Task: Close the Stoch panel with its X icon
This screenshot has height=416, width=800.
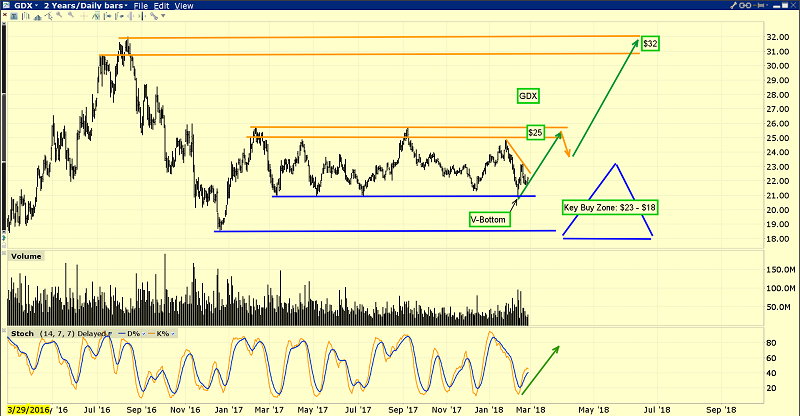Action: 4,330
